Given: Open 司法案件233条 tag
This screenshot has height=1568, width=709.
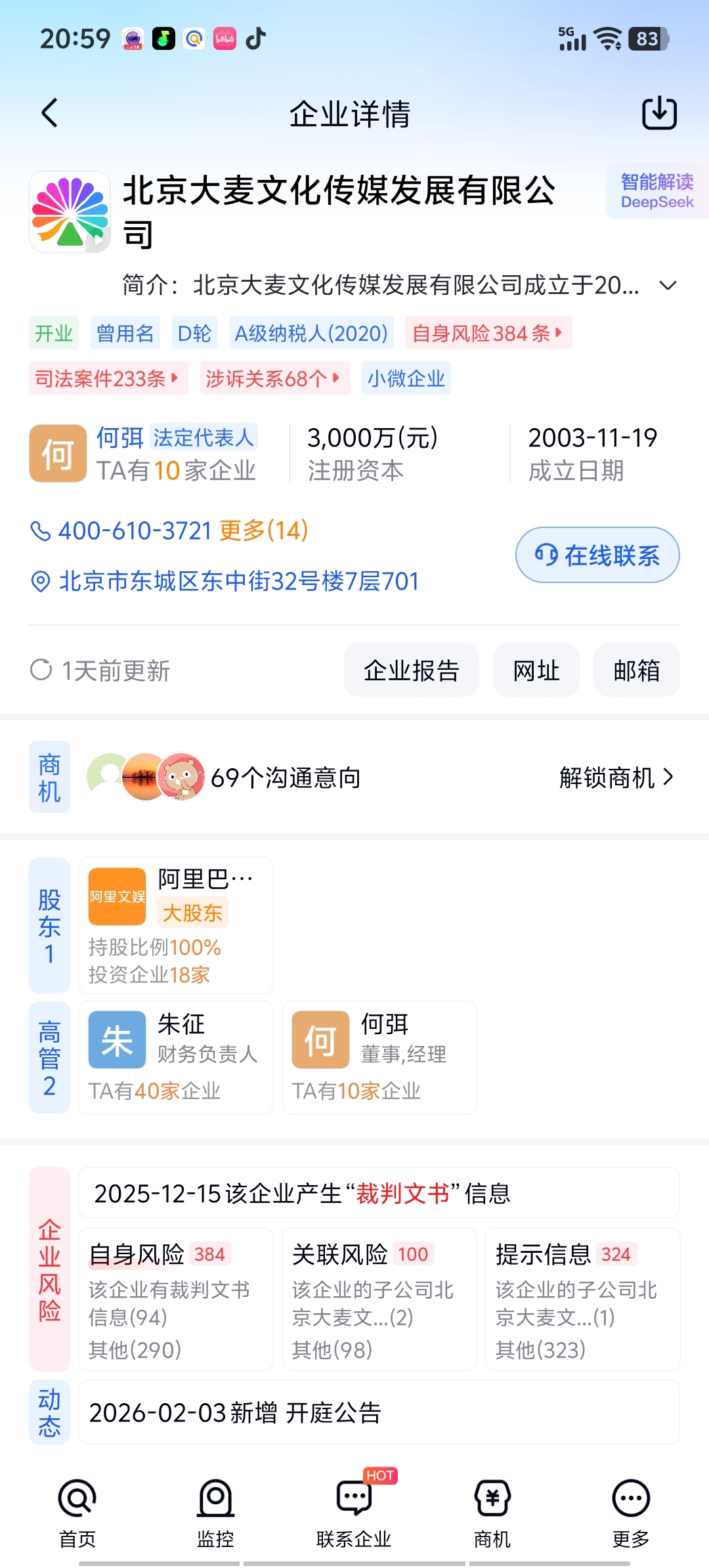Looking at the screenshot, I should tap(108, 378).
